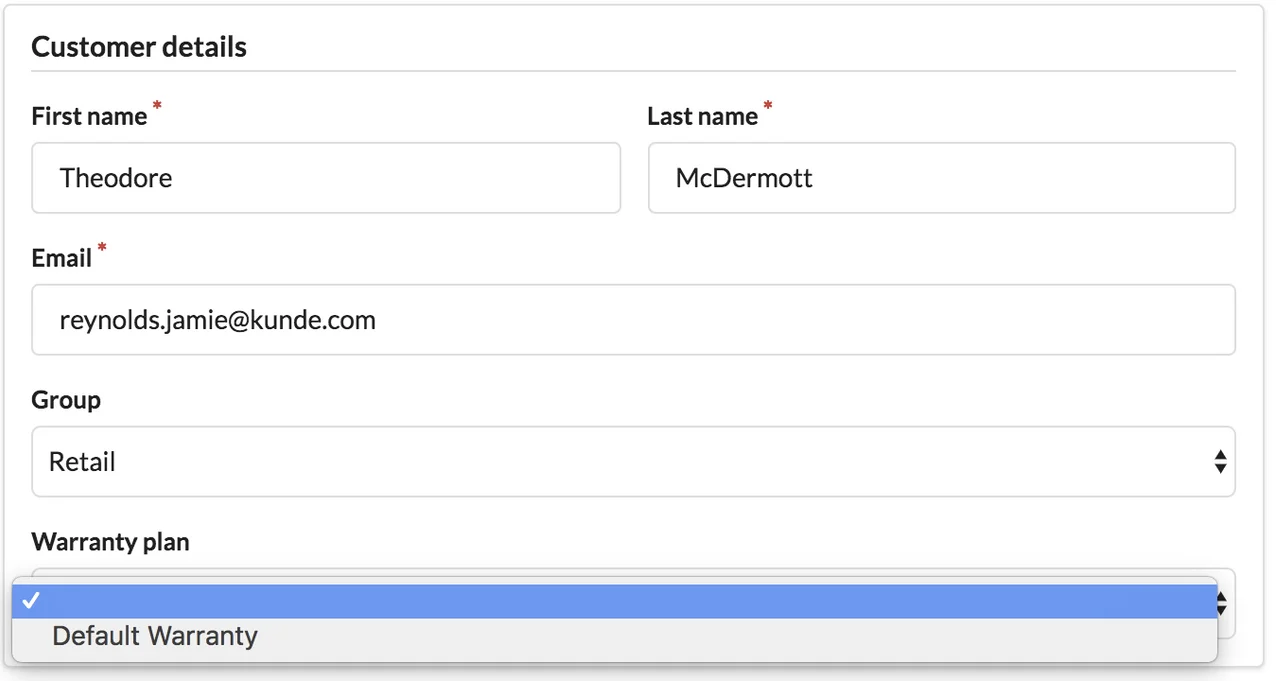Image resolution: width=1276 pixels, height=681 pixels.
Task: Click the up-down arrows on the Group select
Action: point(1220,462)
